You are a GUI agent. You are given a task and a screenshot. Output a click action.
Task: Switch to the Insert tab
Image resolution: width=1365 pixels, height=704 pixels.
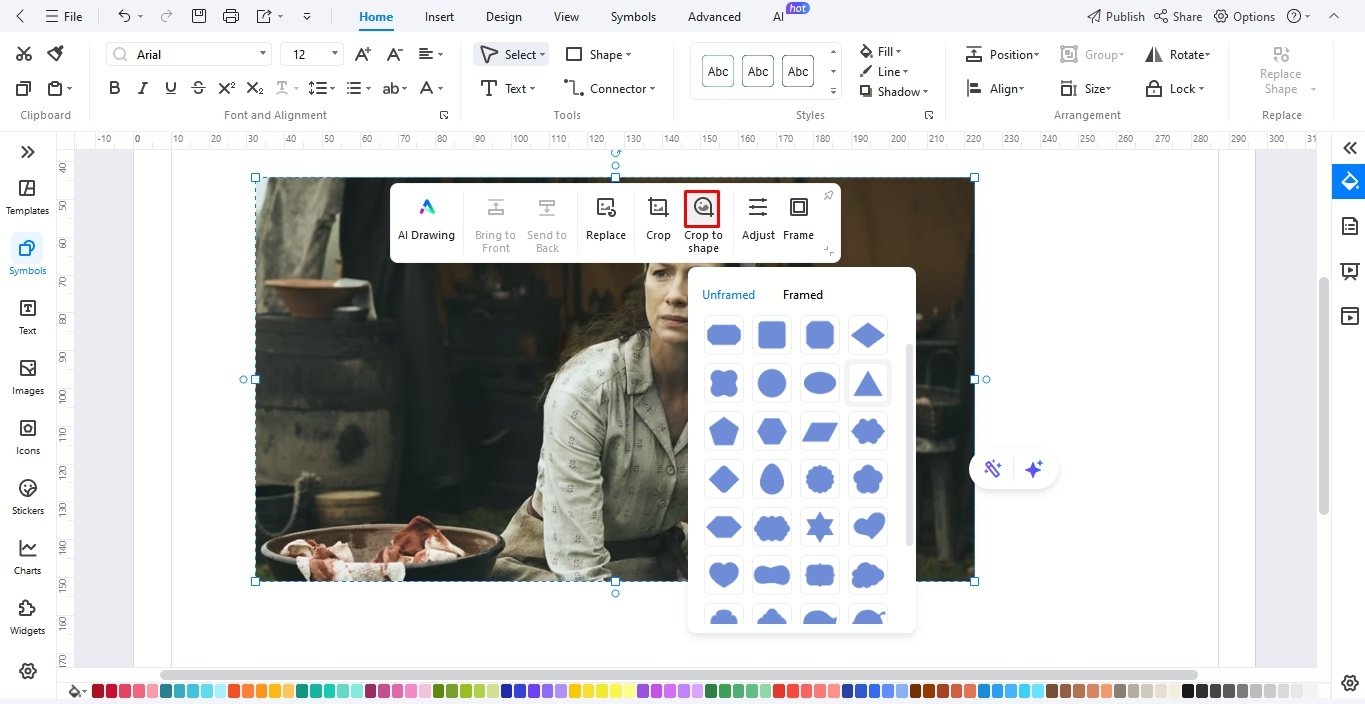click(x=439, y=16)
